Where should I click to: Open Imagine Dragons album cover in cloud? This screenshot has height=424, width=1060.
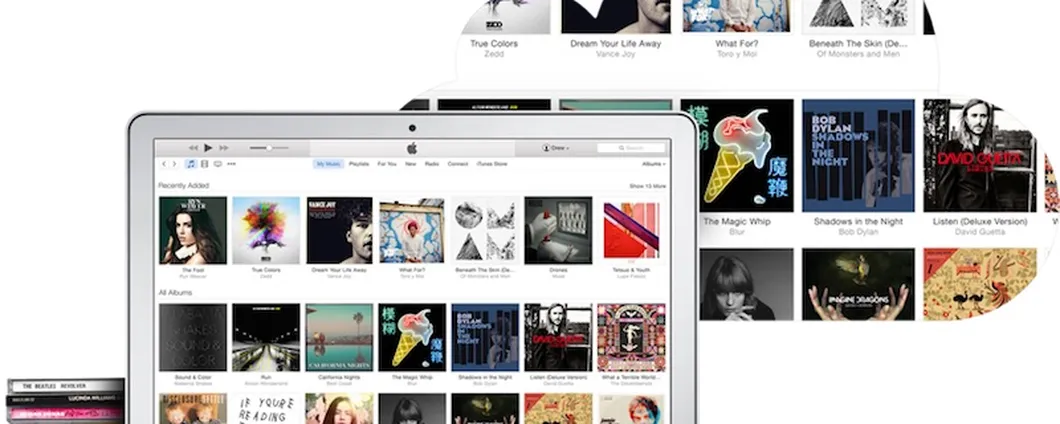point(859,284)
